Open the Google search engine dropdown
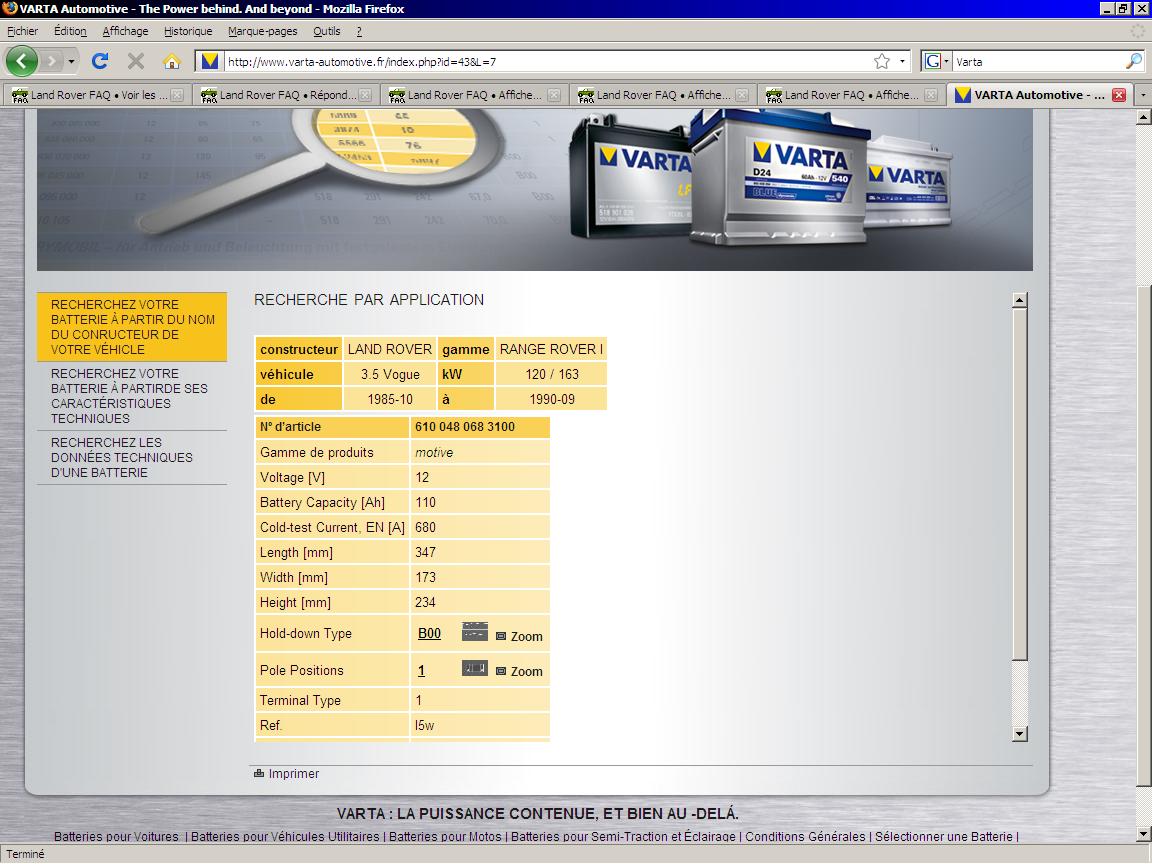The height and width of the screenshot is (864, 1152). coord(936,61)
